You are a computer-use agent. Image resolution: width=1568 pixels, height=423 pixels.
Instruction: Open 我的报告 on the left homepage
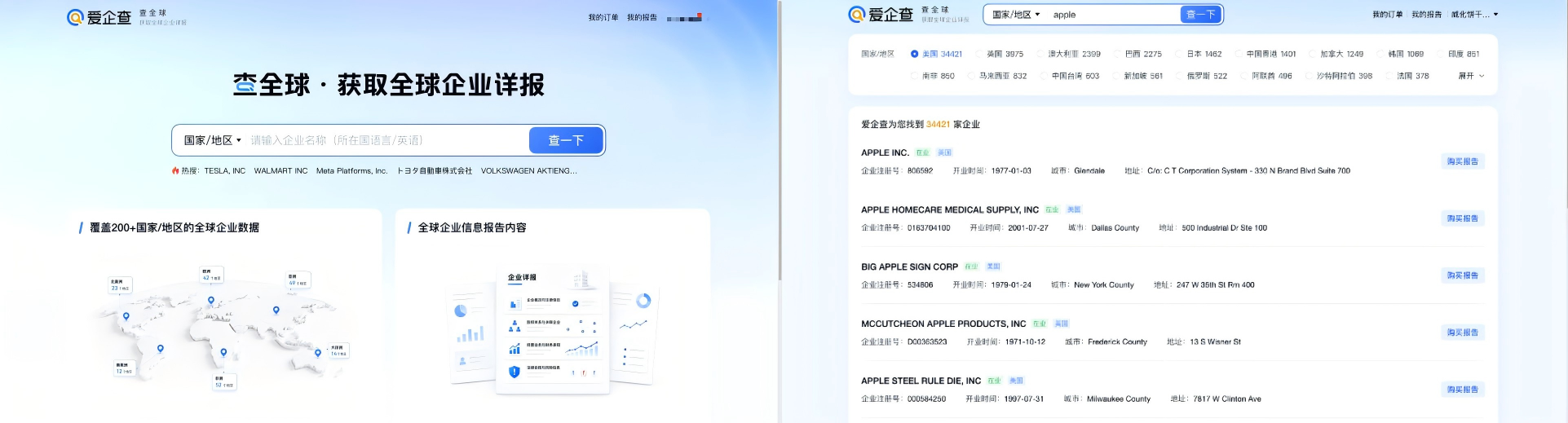click(x=642, y=17)
